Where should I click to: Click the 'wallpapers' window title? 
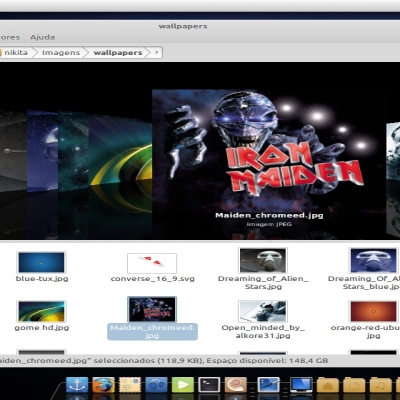[x=183, y=26]
